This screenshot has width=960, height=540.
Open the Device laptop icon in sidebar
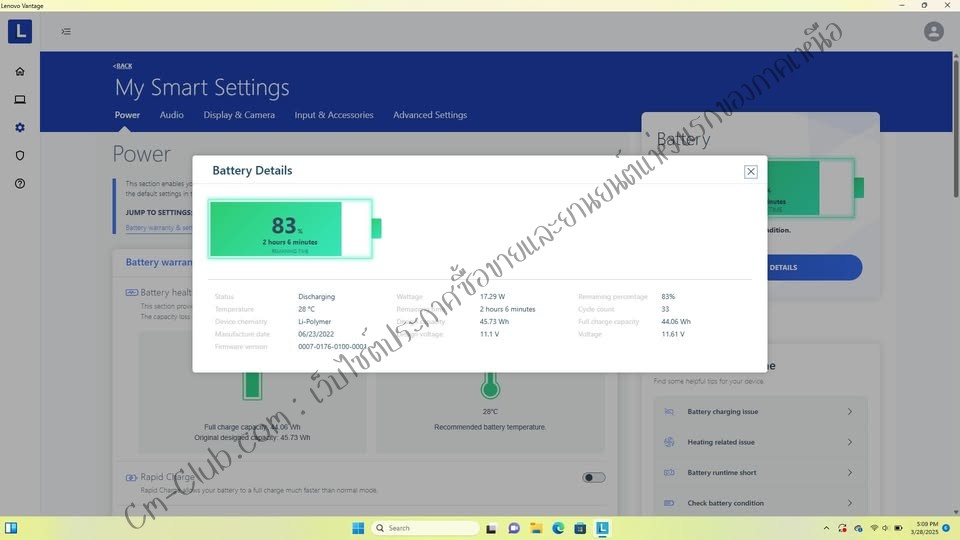[x=20, y=99]
